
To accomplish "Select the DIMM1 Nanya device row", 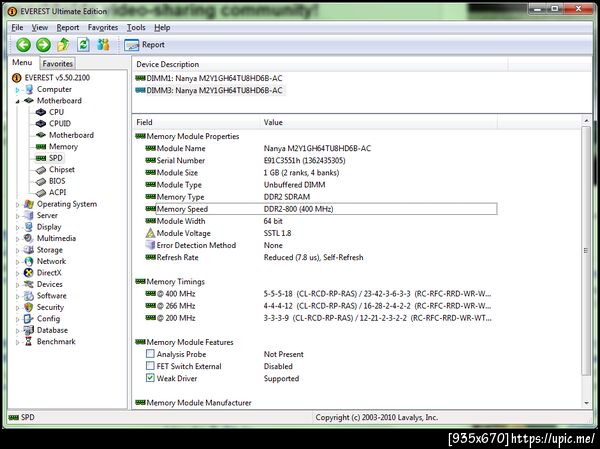I will pos(209,78).
